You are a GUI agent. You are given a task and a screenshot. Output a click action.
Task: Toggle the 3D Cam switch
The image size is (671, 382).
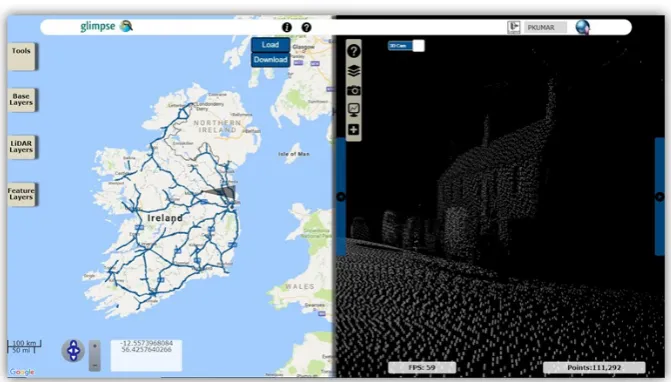(x=406, y=46)
